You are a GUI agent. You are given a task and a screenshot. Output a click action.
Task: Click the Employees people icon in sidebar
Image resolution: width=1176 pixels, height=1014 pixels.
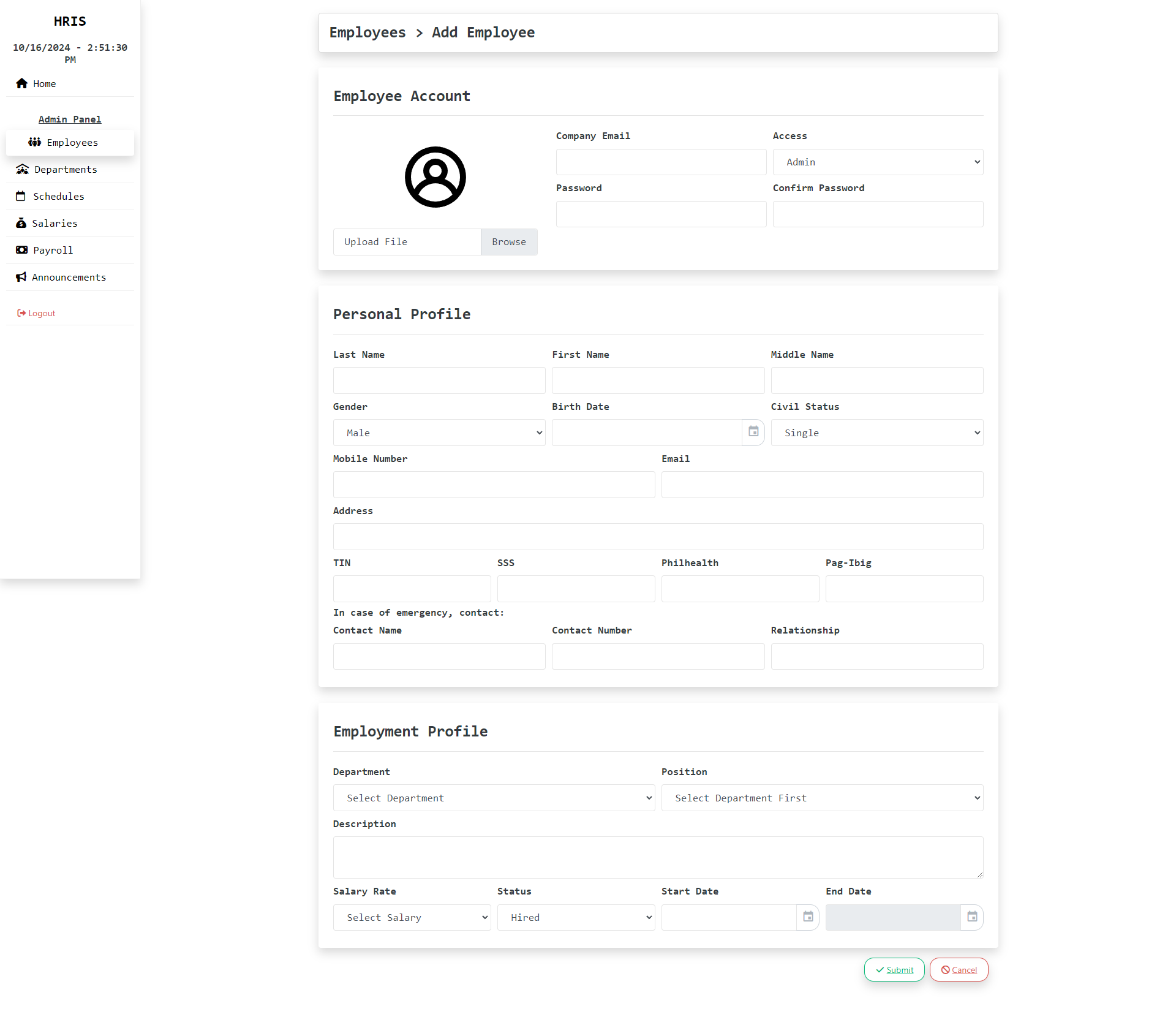click(x=35, y=142)
